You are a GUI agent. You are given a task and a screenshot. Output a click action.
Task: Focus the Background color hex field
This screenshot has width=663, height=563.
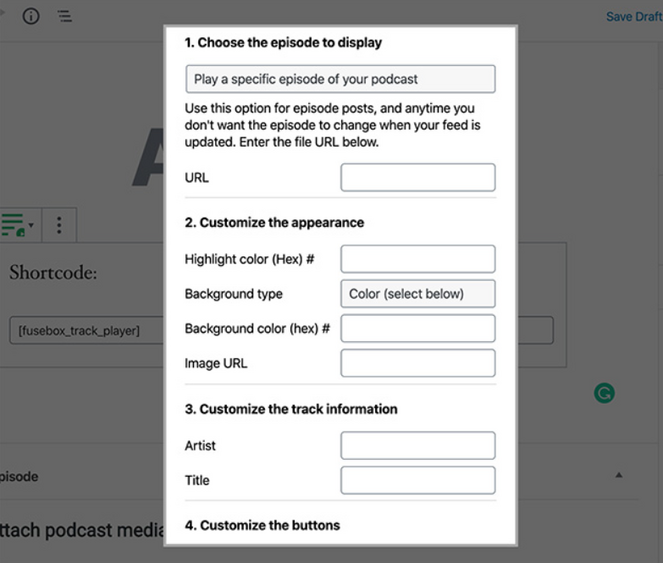click(x=417, y=328)
